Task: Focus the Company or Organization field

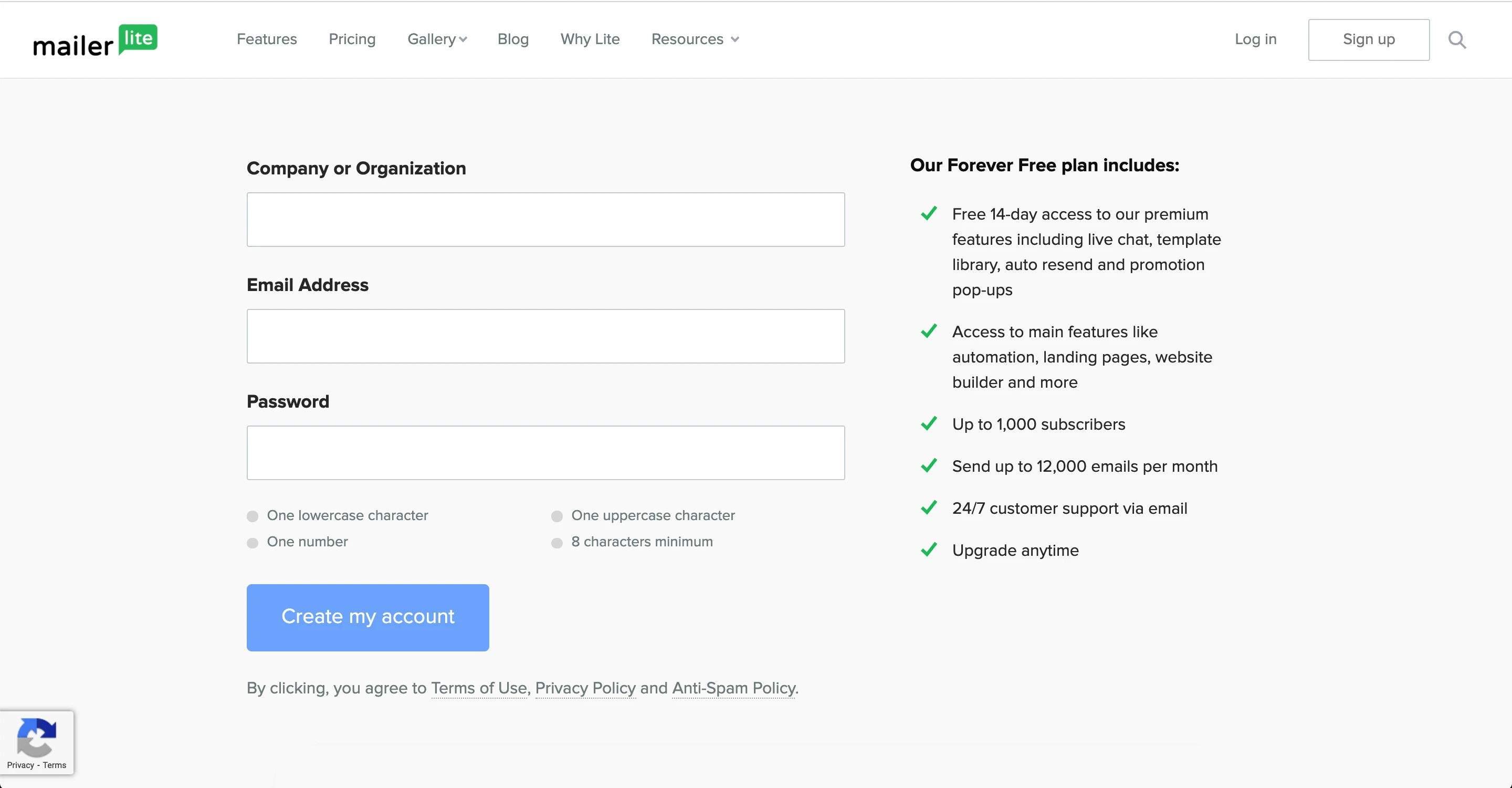Action: 545,220
